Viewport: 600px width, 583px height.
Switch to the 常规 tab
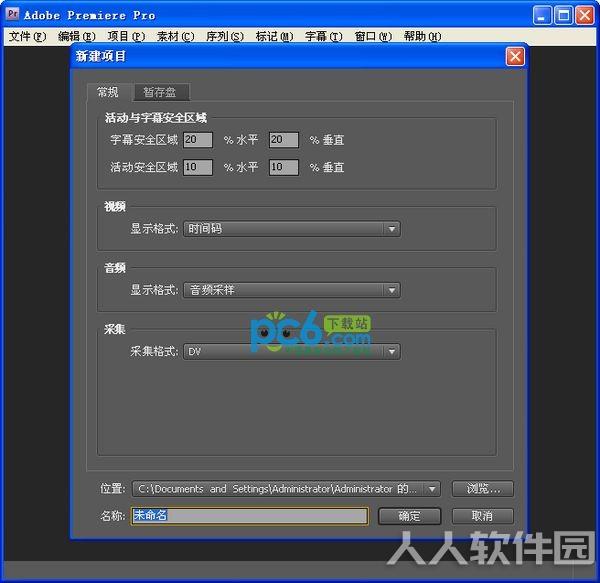[x=109, y=92]
